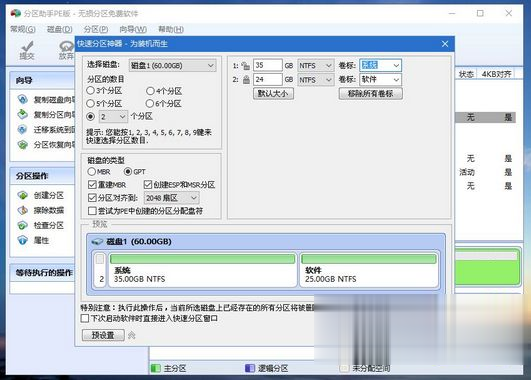Click 移除所有卷标 (remove all labels) button
The width and height of the screenshot is (531, 380).
coord(371,93)
